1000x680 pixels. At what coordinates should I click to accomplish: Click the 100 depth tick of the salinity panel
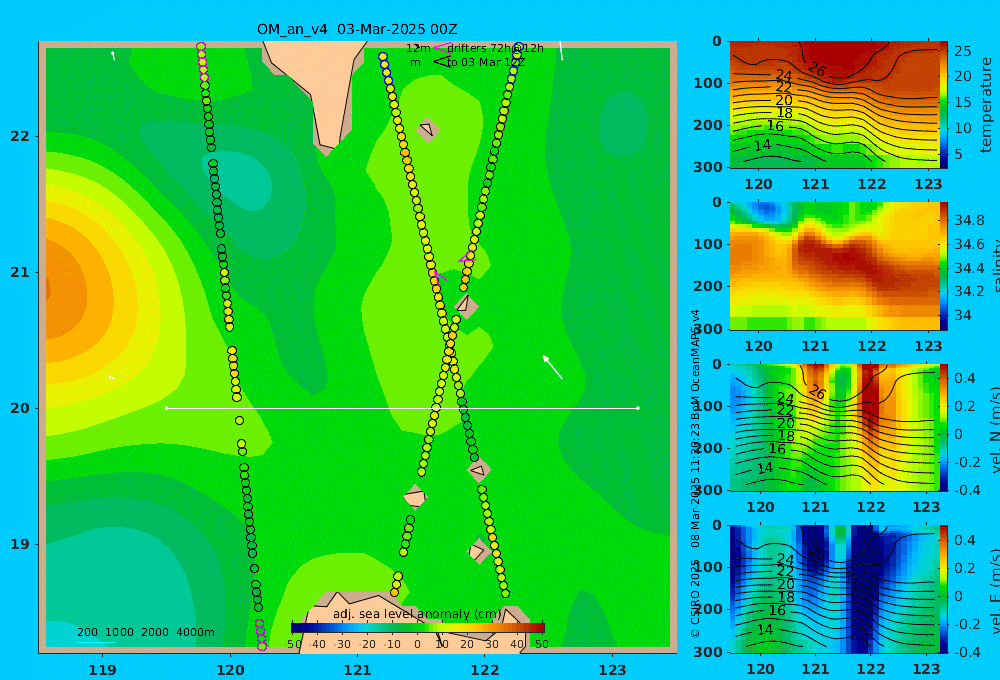(x=708, y=244)
